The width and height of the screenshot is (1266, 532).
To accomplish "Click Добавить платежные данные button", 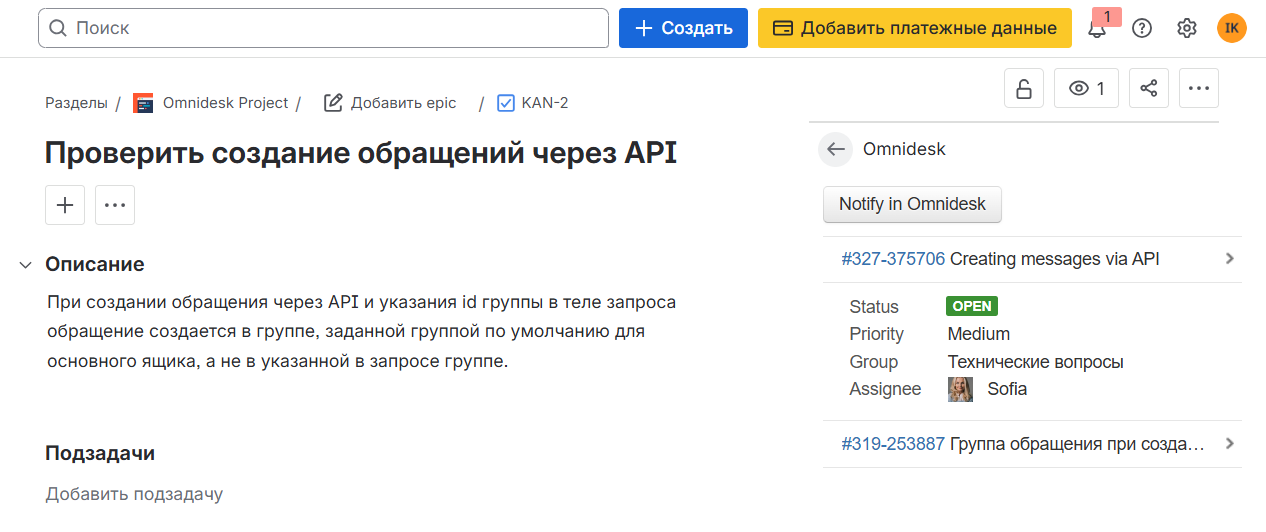I will click(915, 28).
